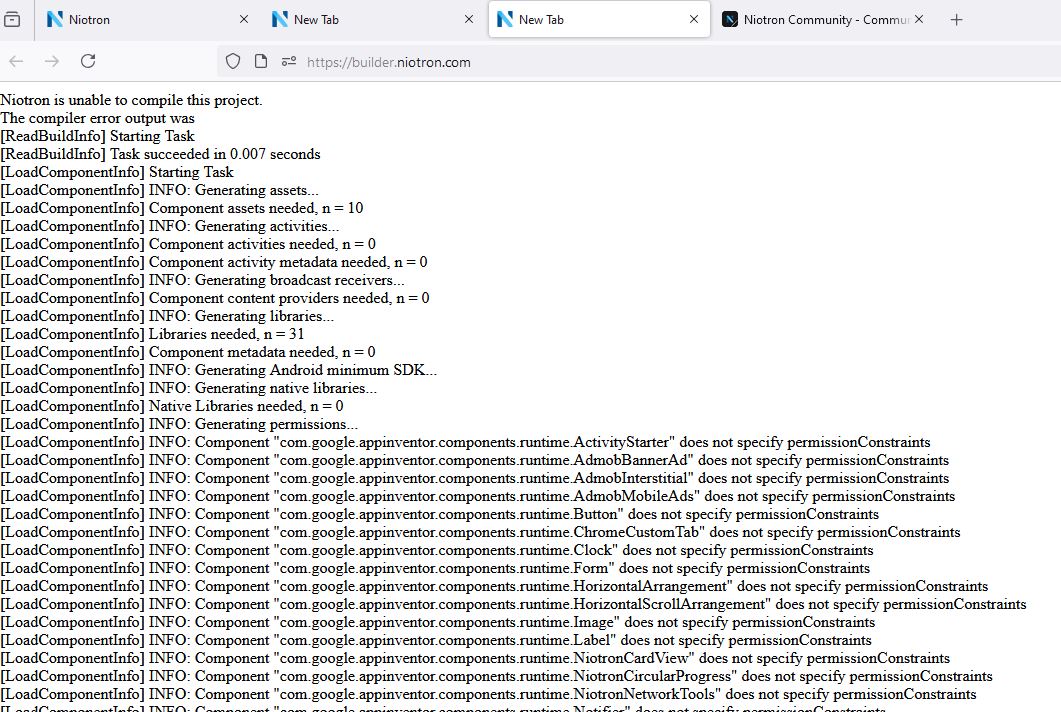Click the runtime.Image permissionConstraints log line

[438, 623]
